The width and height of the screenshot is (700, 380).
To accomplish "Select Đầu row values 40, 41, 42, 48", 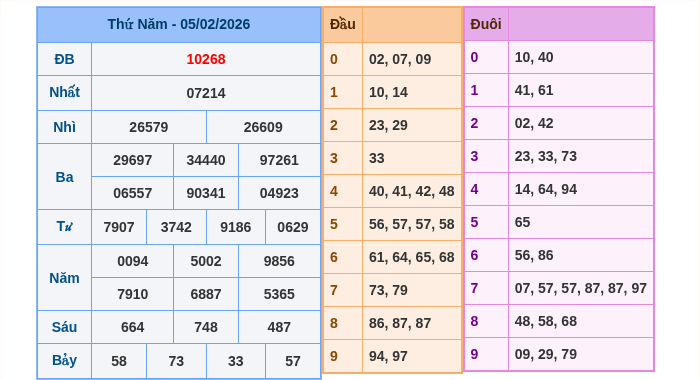I will pos(412,192).
